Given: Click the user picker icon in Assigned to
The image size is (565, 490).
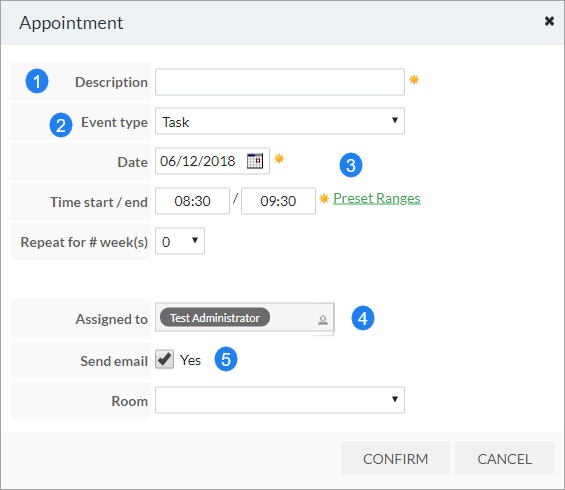Looking at the screenshot, I should [323, 320].
